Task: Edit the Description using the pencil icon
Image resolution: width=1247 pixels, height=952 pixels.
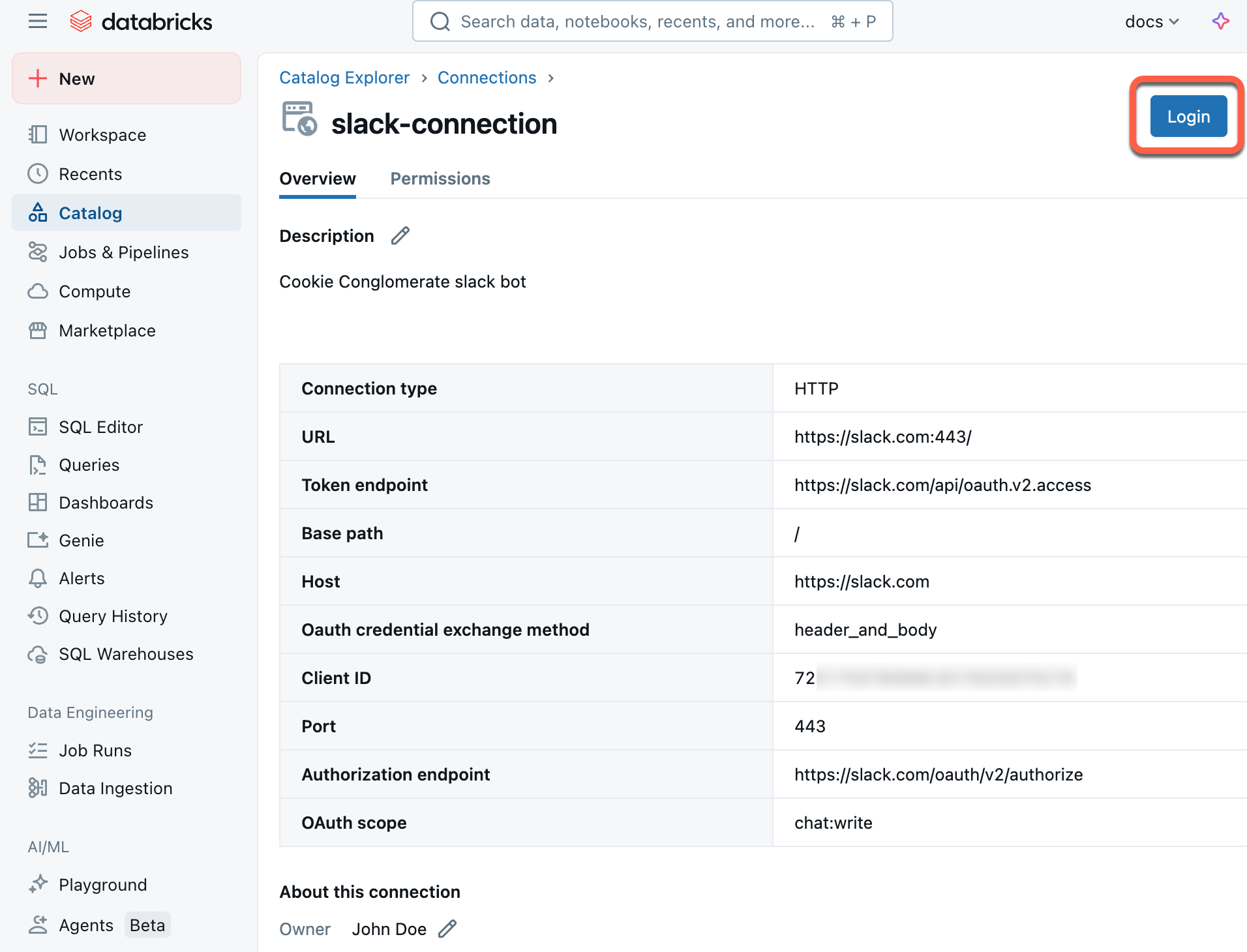Action: 400,235
